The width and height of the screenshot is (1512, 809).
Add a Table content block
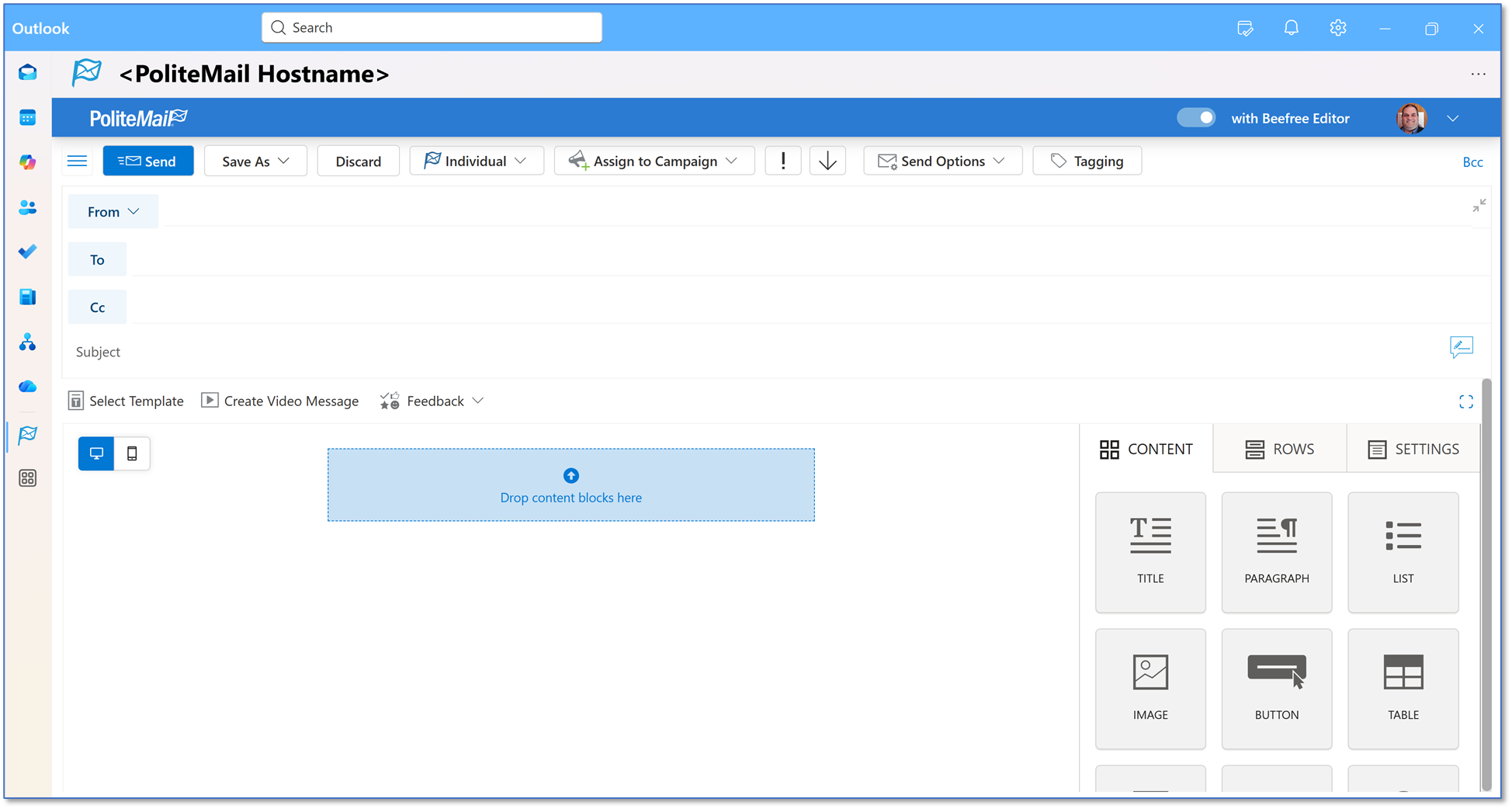pos(1403,689)
